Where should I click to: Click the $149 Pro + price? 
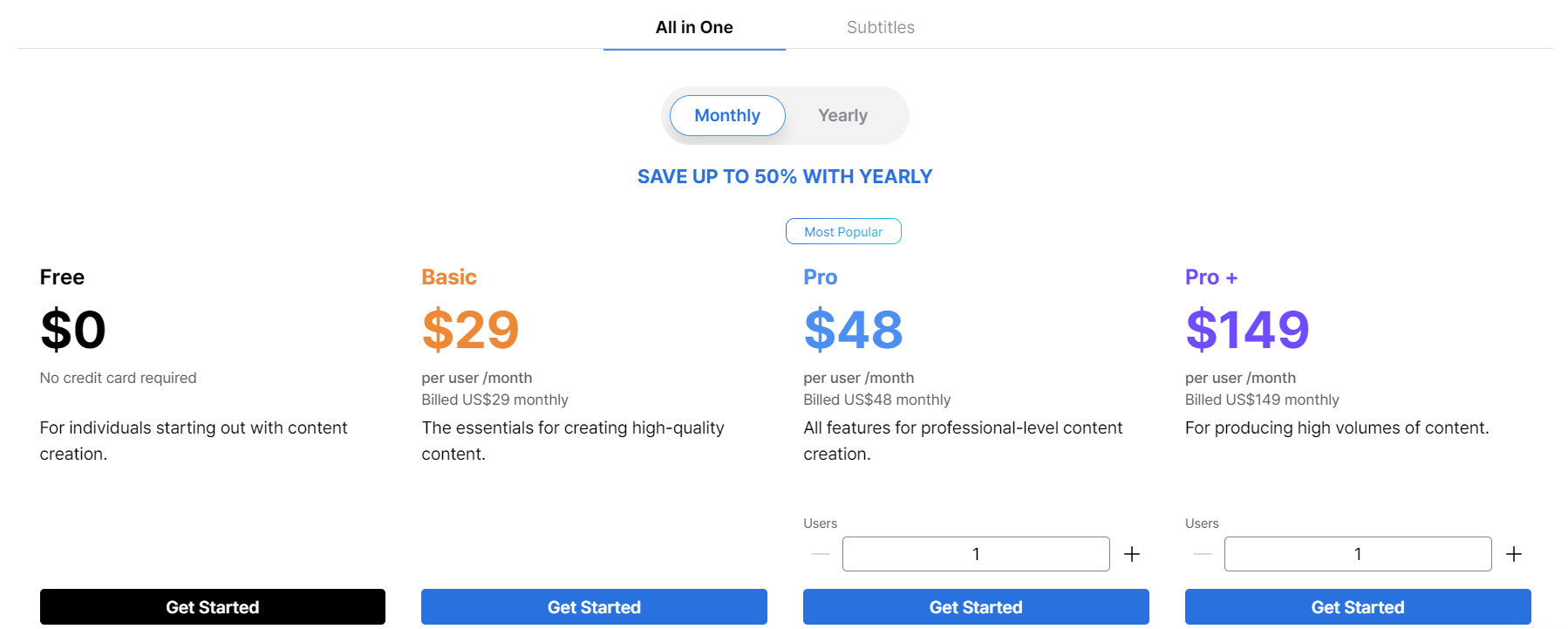point(1247,330)
